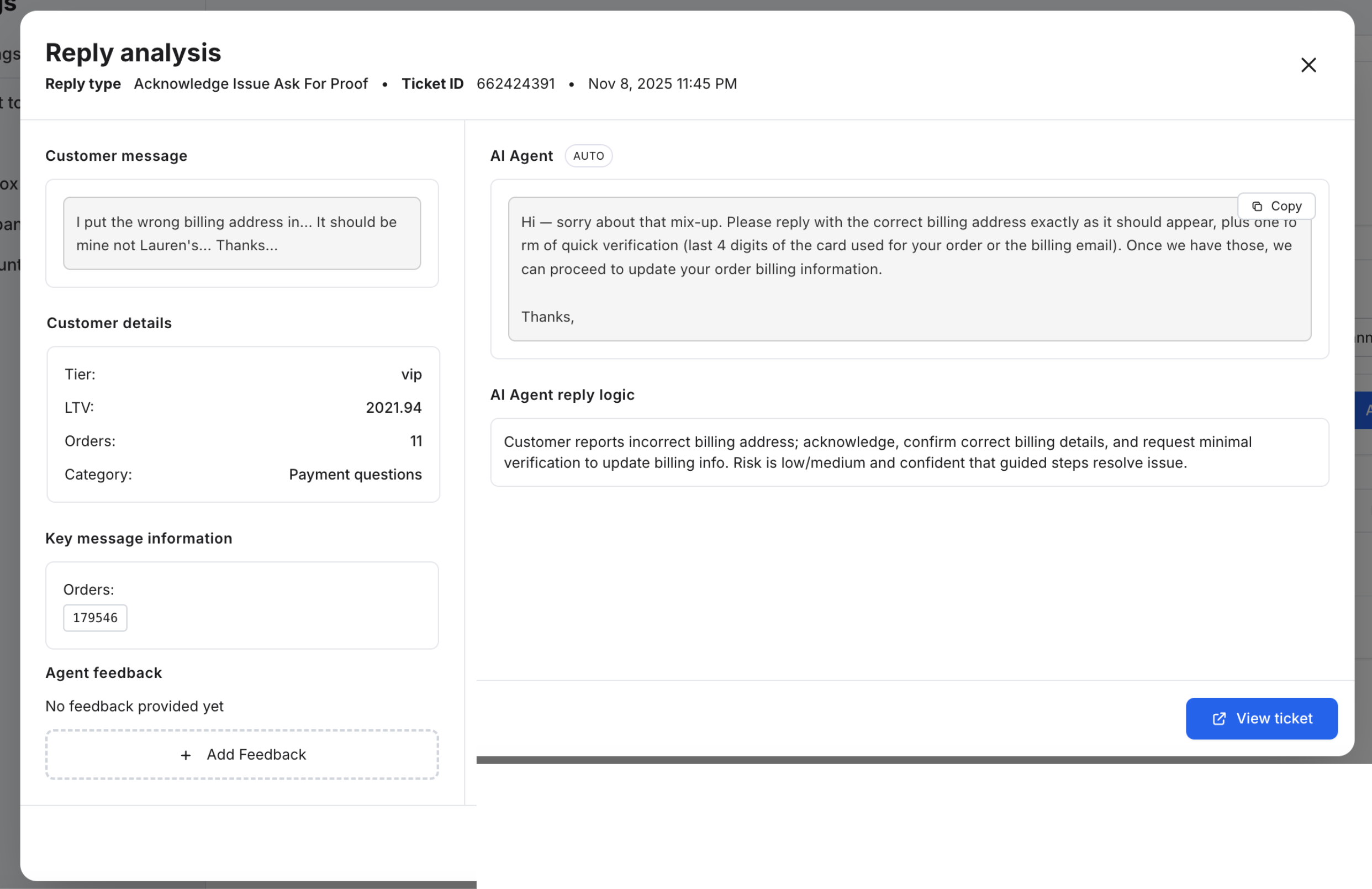The height and width of the screenshot is (889, 1372).
Task: Click the Key message information heading
Action: (138, 538)
